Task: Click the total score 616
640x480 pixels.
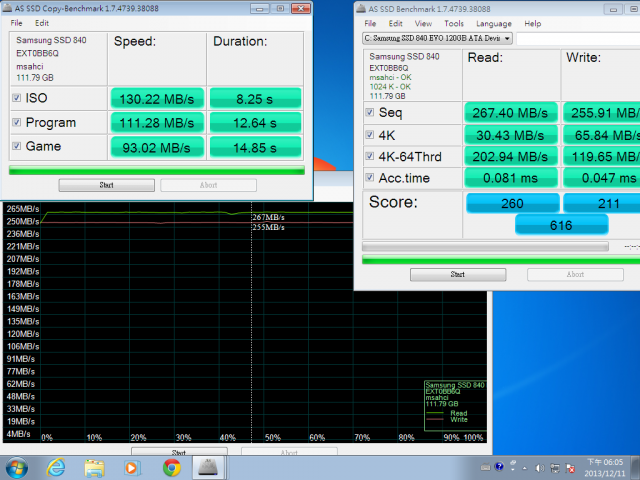Action: click(562, 225)
